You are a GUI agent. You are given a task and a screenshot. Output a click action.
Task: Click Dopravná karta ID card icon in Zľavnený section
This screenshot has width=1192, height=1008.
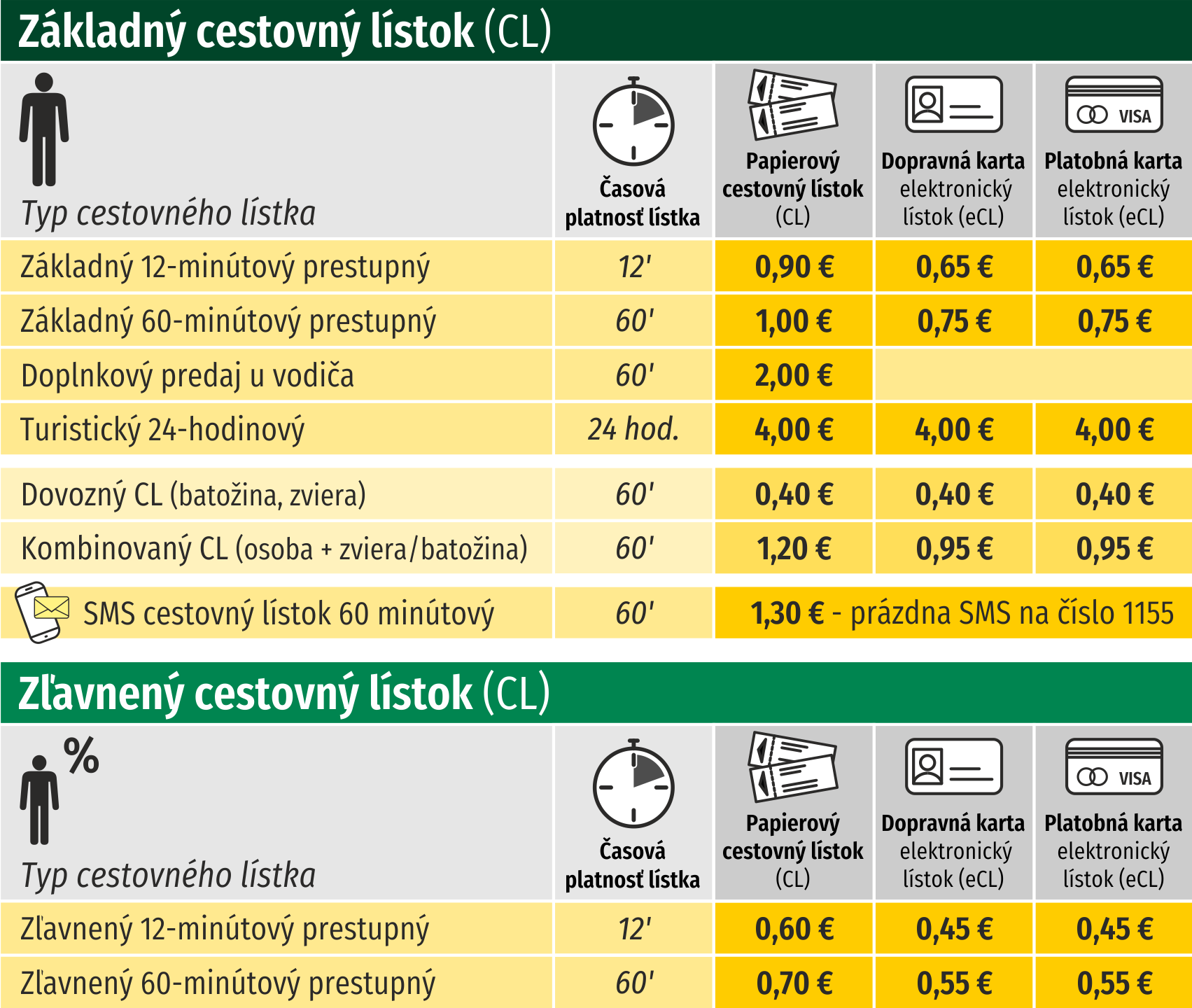[953, 767]
